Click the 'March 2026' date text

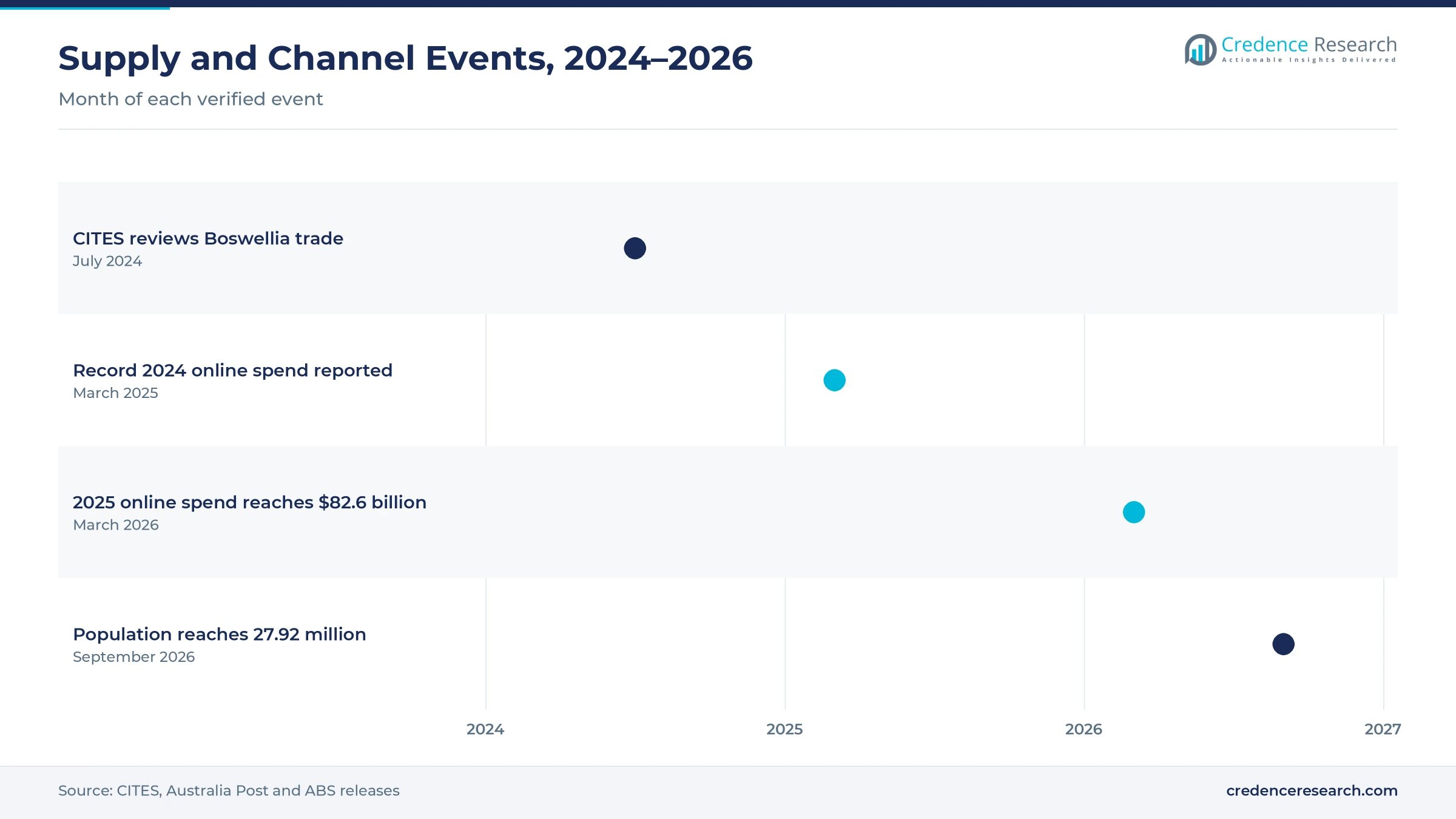point(116,525)
